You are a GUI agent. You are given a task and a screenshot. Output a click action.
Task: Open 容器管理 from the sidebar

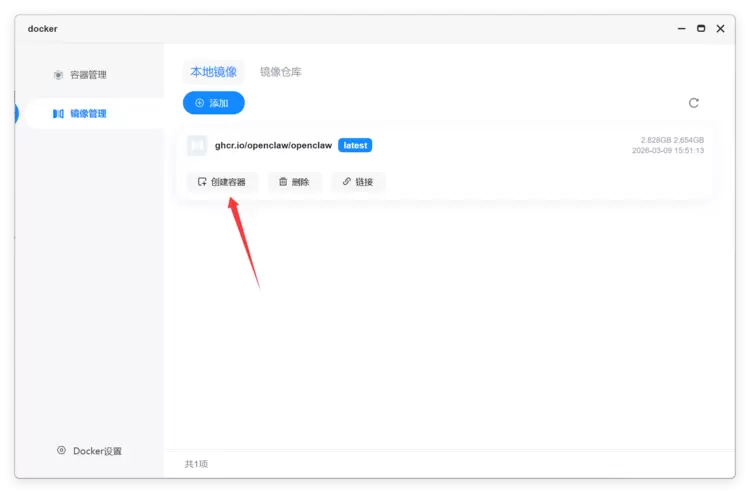tap(79, 75)
